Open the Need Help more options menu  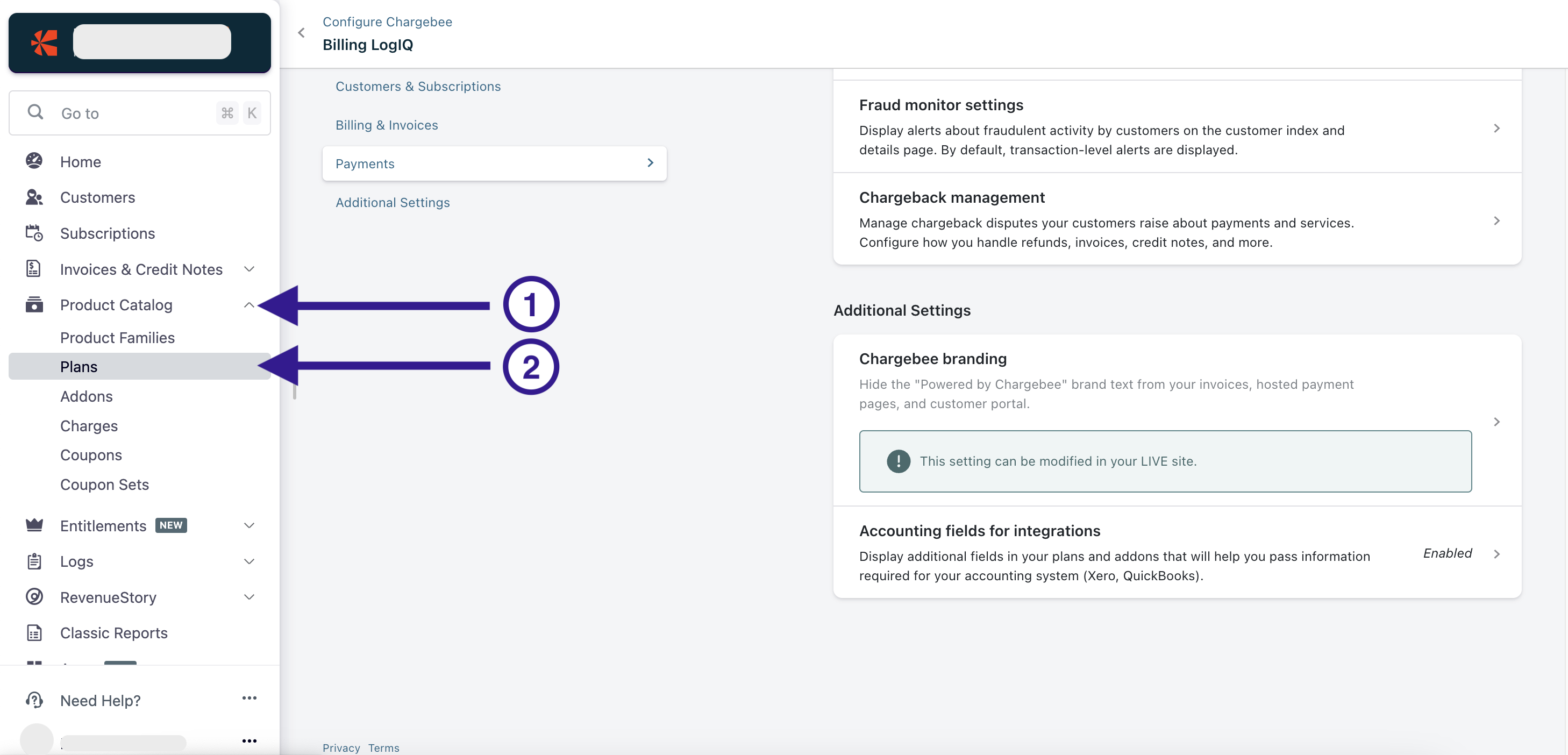point(249,698)
